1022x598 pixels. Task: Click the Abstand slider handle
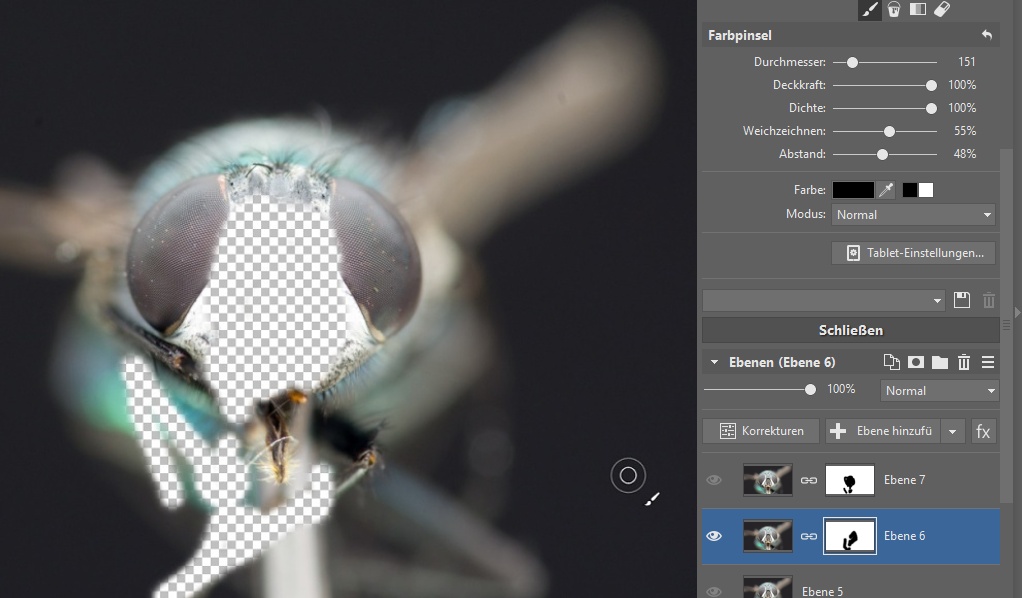[882, 155]
